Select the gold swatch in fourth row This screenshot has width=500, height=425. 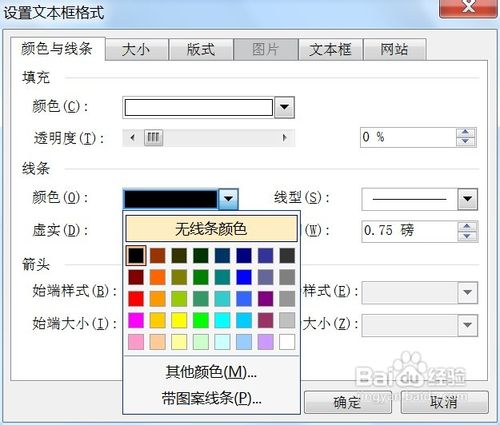click(157, 320)
